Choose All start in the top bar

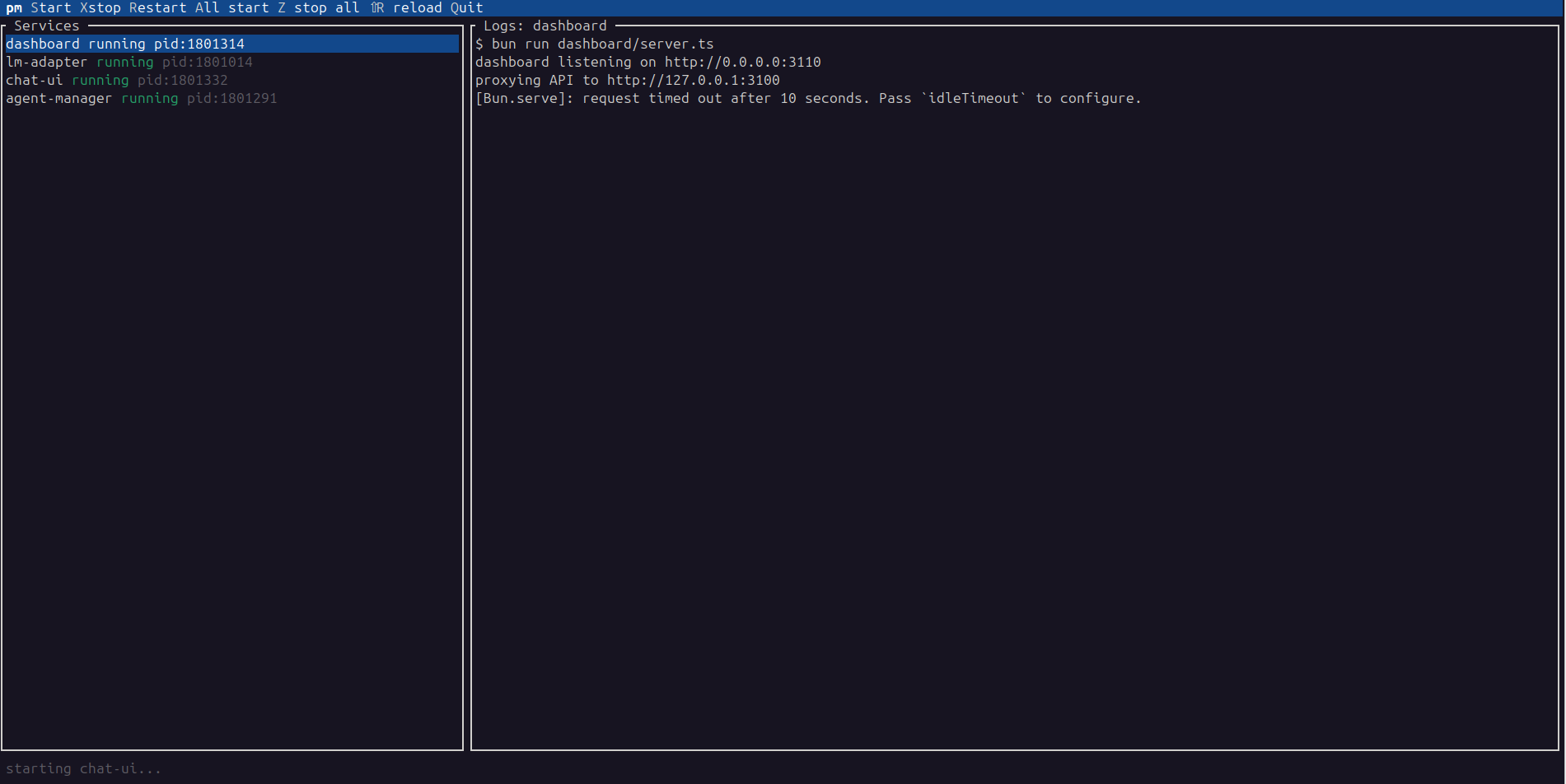(x=232, y=8)
